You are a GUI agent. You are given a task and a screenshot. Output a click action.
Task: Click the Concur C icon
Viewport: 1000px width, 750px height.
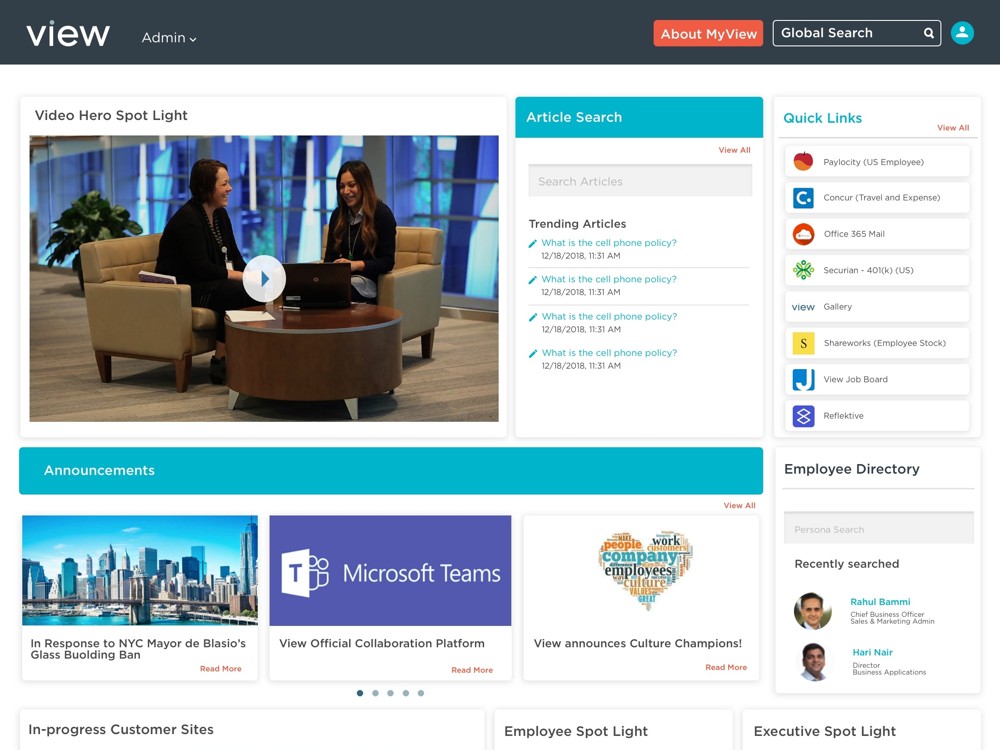click(803, 198)
